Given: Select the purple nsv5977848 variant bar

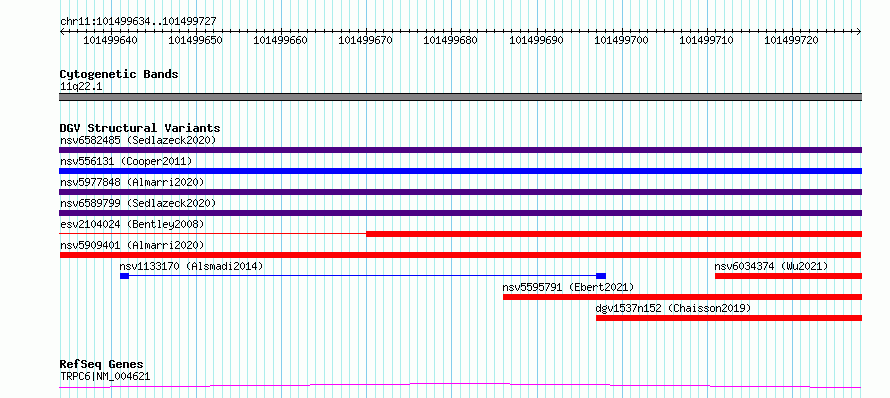Looking at the screenshot, I should pos(460,192).
